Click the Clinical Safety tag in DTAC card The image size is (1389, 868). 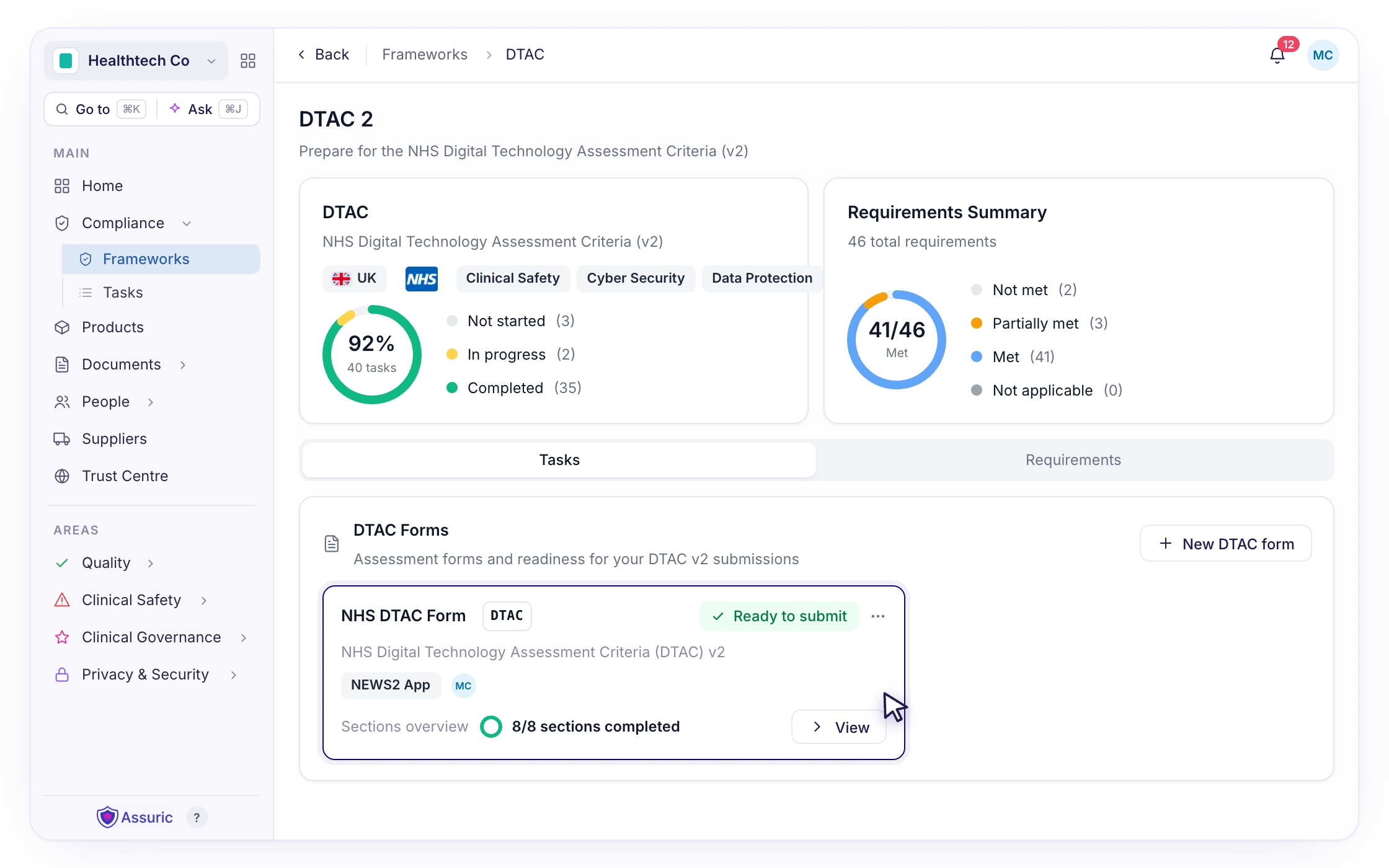coord(513,278)
